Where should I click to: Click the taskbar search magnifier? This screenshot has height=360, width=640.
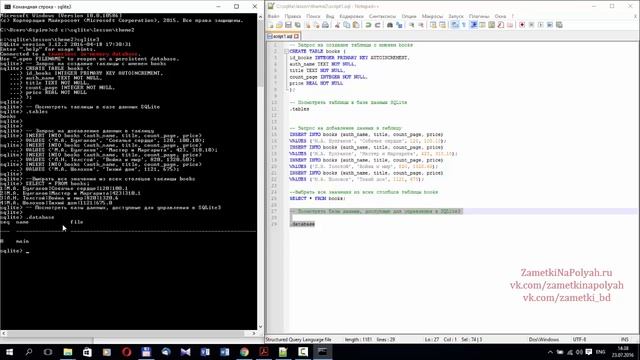point(29,352)
